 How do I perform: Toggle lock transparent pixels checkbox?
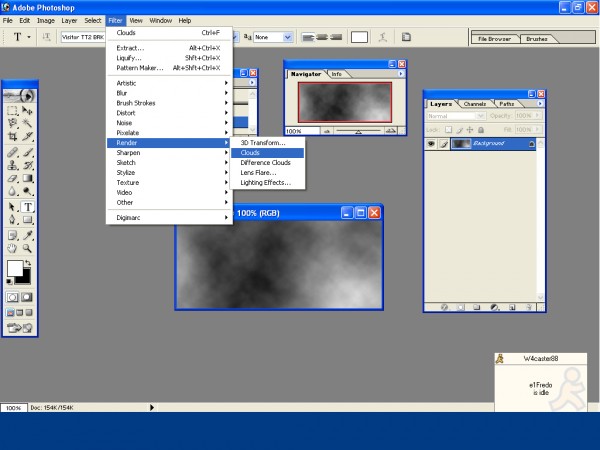click(448, 130)
